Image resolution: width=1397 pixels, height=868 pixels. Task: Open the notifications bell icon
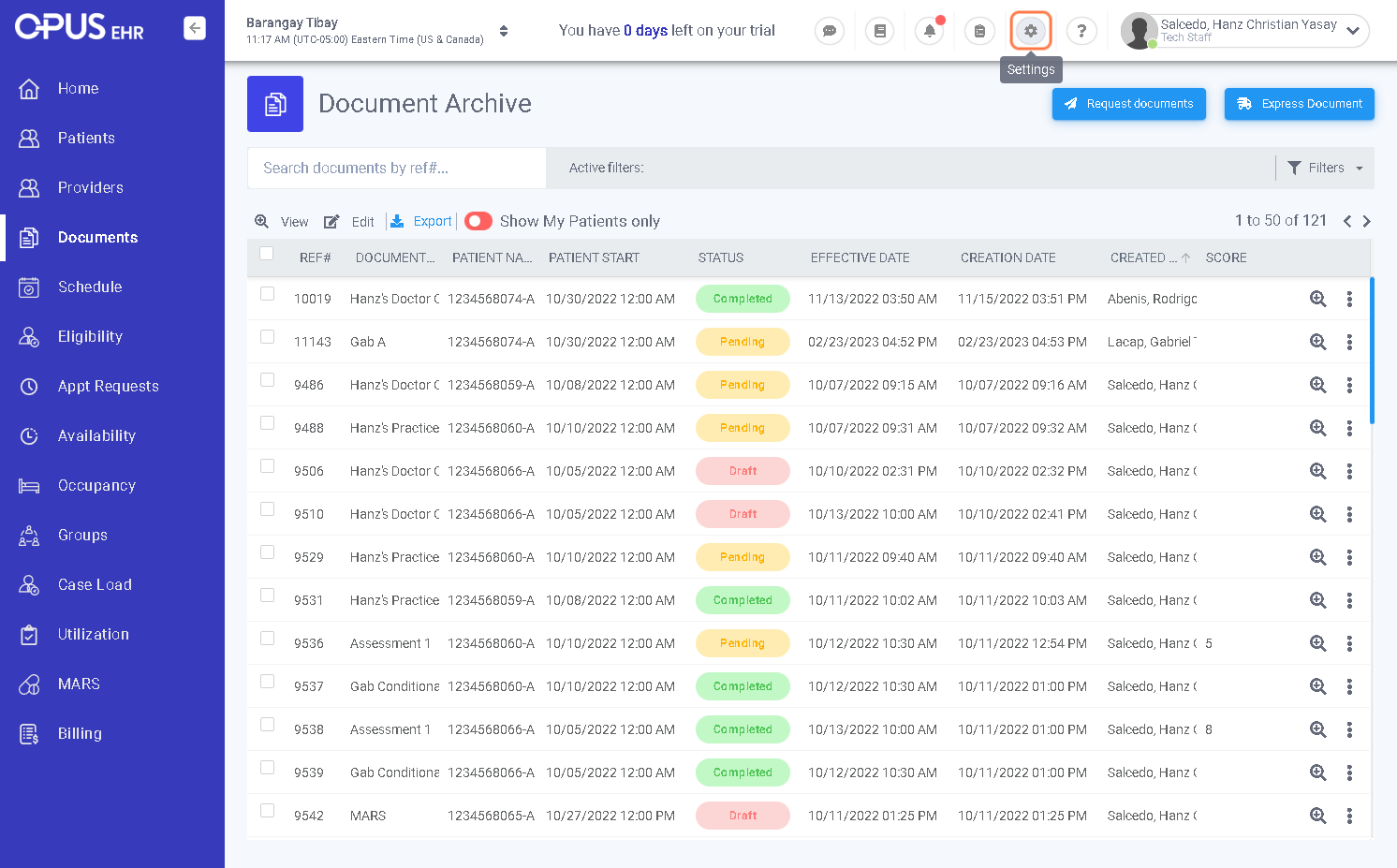tap(930, 31)
